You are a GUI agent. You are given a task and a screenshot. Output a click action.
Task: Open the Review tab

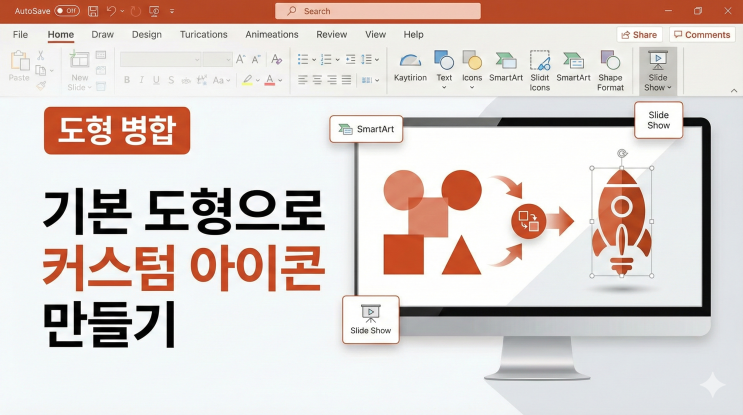[332, 35]
